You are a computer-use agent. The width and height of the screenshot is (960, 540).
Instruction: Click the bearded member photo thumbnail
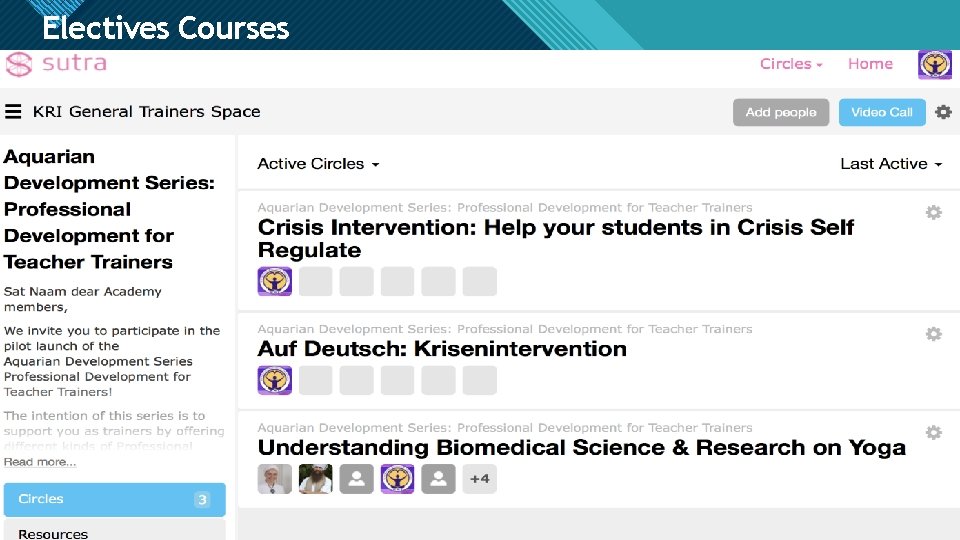click(316, 479)
